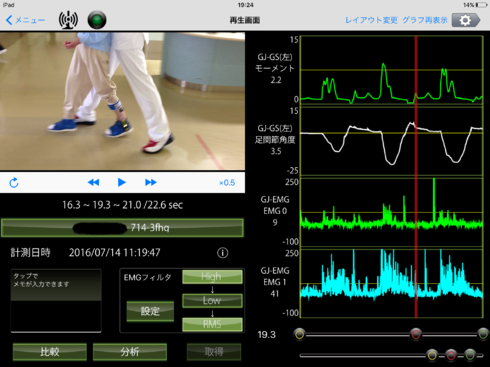490x367 pixels.
Task: Tap the 19.3 time value beside the slider
Action: [x=266, y=335]
